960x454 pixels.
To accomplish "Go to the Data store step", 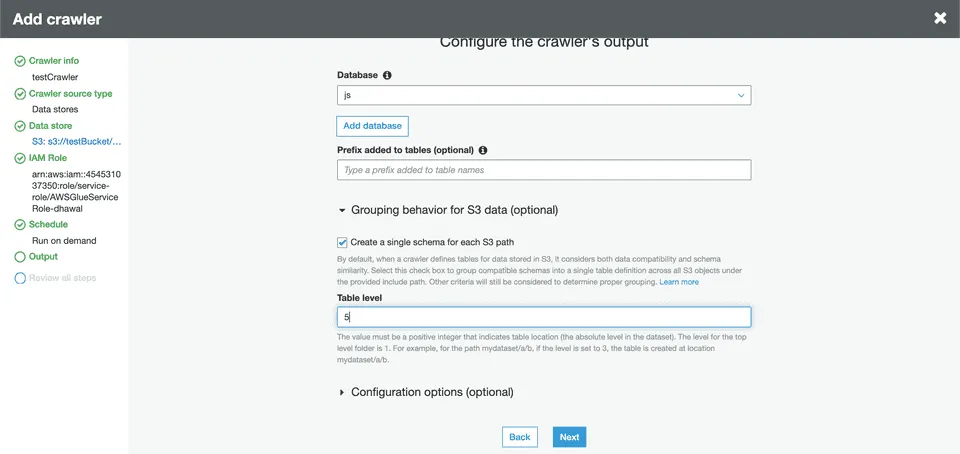I will tap(50, 125).
